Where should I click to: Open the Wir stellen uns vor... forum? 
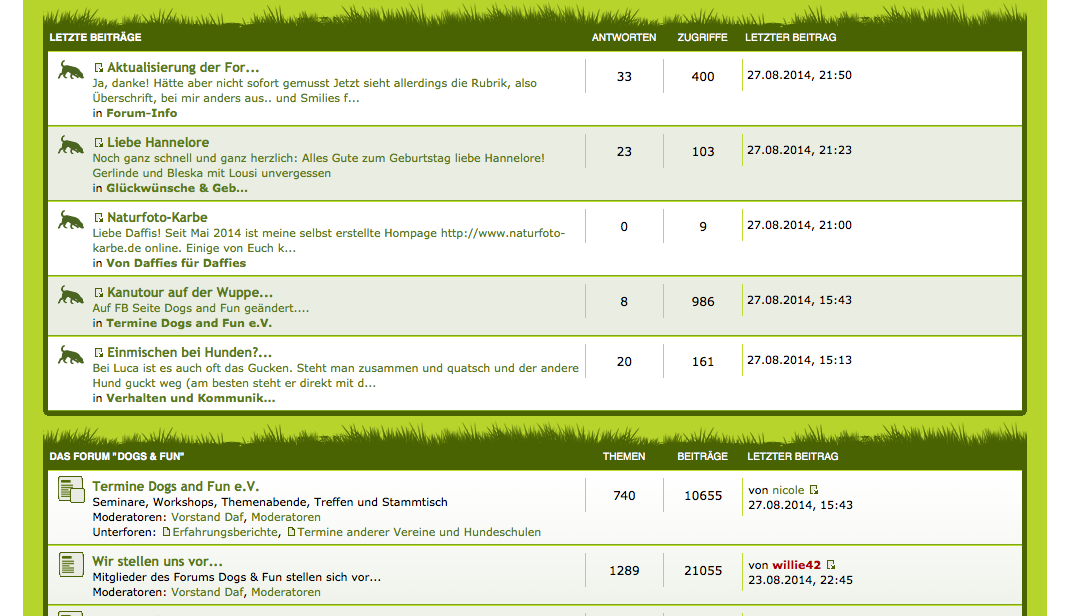[x=157, y=561]
